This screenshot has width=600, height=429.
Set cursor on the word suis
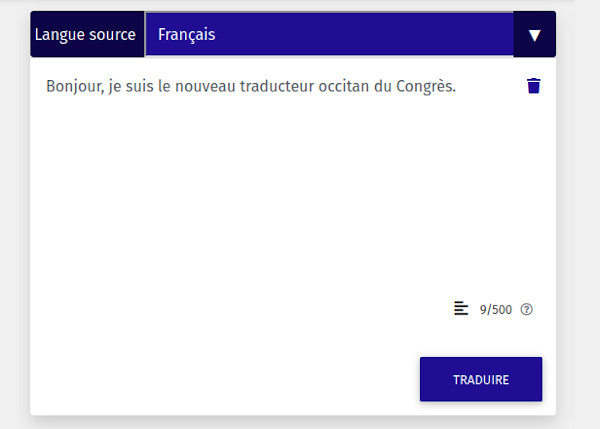[143, 86]
